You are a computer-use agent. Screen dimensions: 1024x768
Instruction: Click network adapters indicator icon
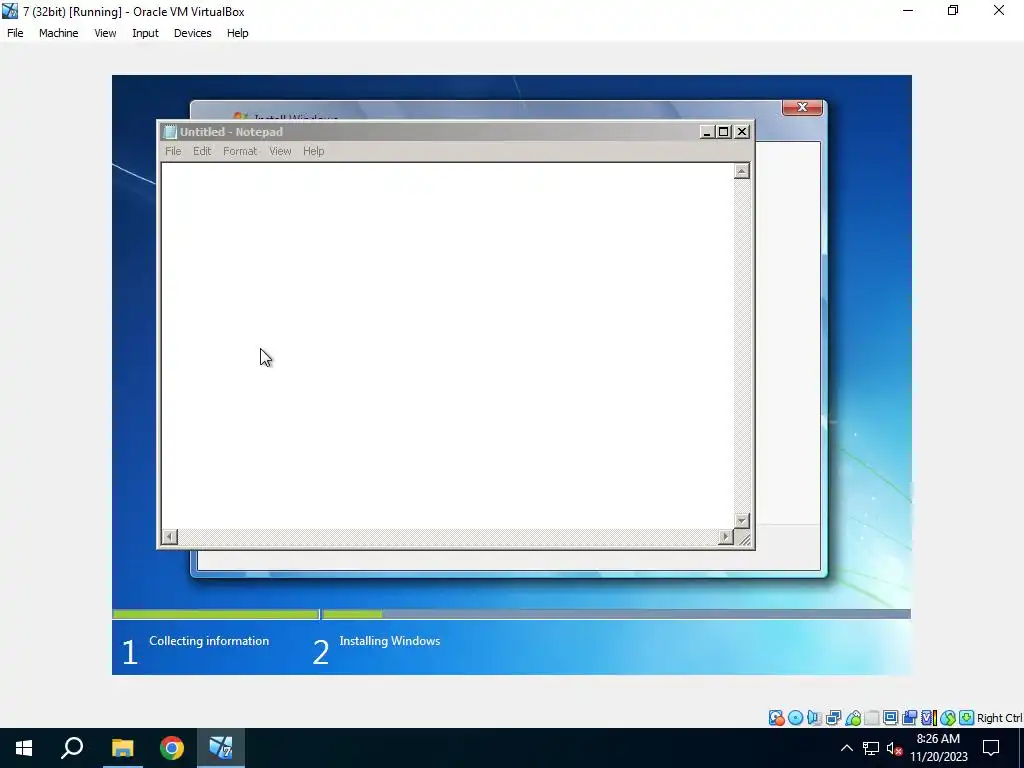click(833, 718)
